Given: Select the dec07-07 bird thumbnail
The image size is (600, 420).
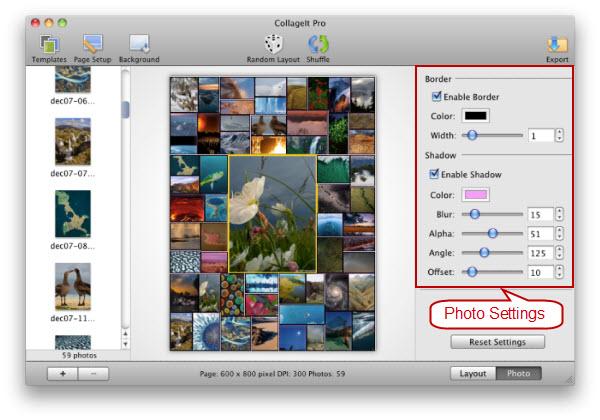Looking at the screenshot, I should (73, 142).
